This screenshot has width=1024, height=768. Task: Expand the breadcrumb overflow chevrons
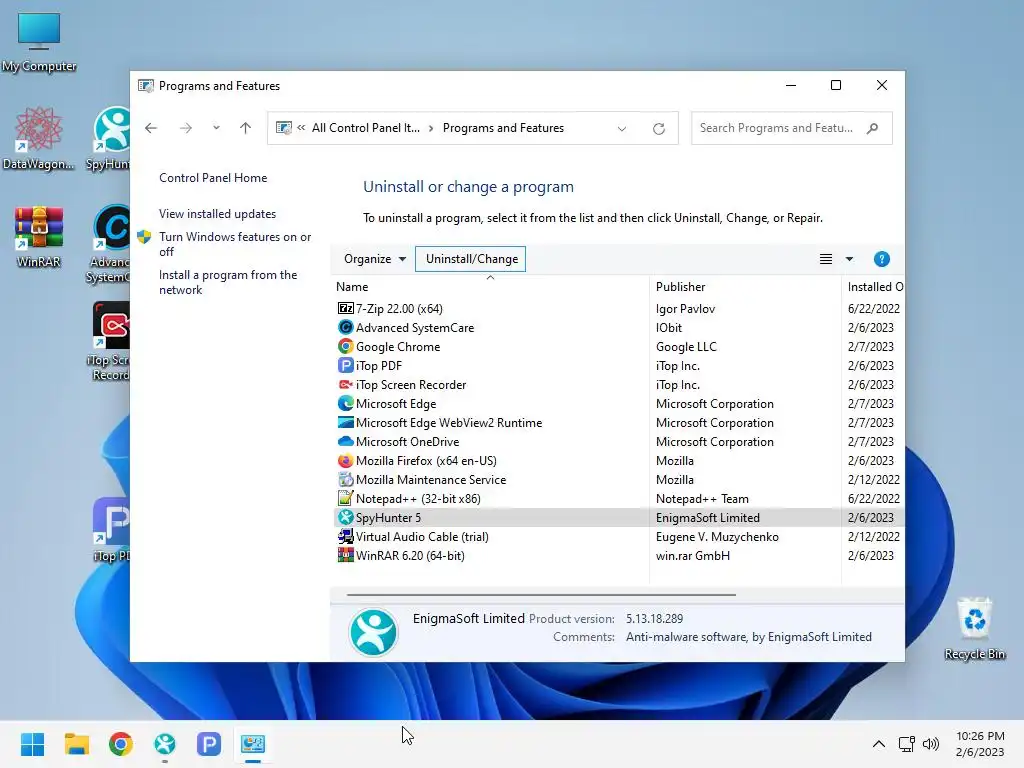(301, 128)
